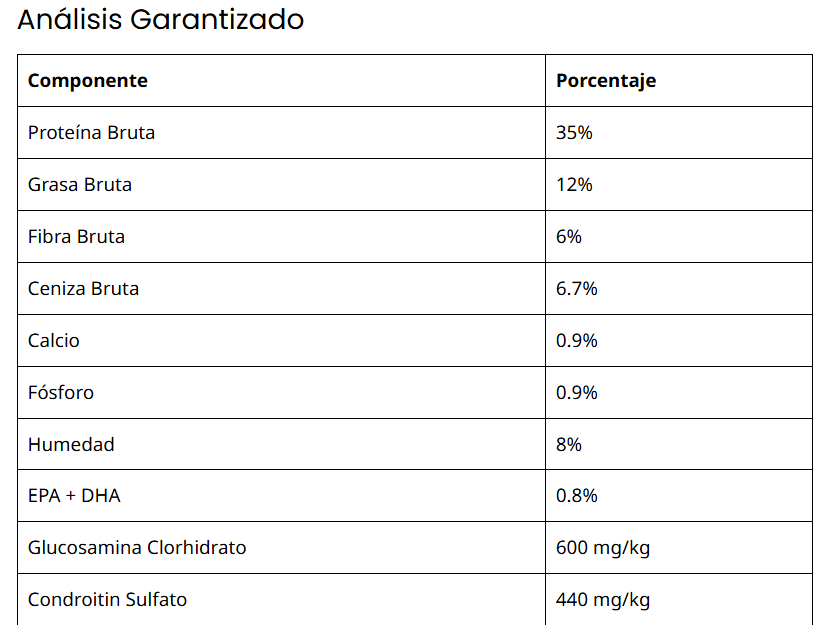The image size is (815, 627).
Task: Select the Grasa Bruta label
Action: coord(80,185)
